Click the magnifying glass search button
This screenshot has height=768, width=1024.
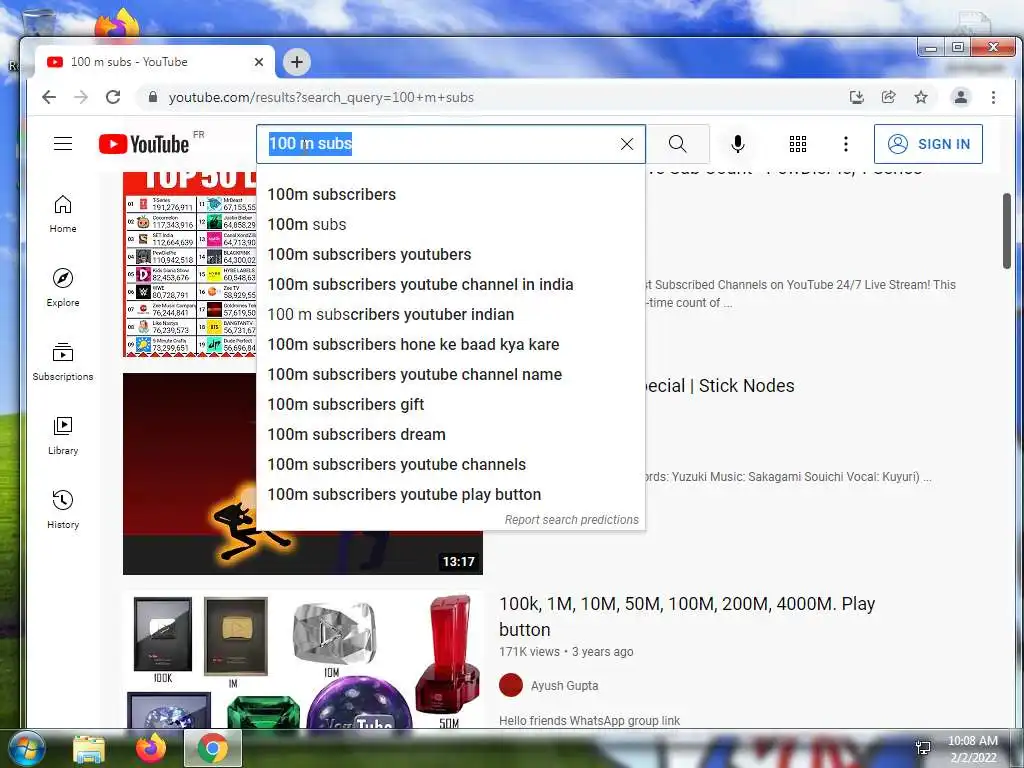[x=677, y=144]
